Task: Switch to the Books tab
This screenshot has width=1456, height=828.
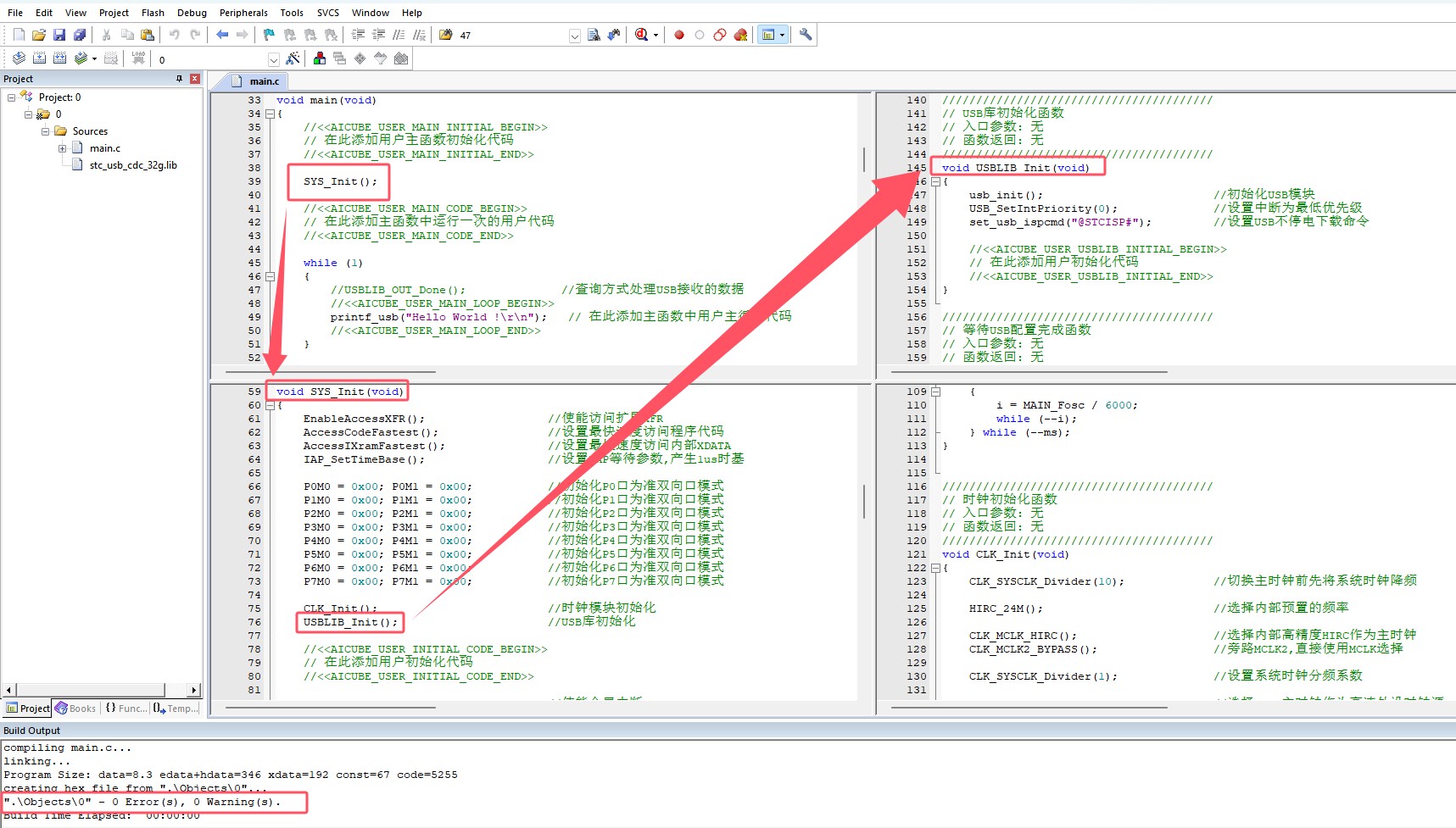Action: [75, 709]
